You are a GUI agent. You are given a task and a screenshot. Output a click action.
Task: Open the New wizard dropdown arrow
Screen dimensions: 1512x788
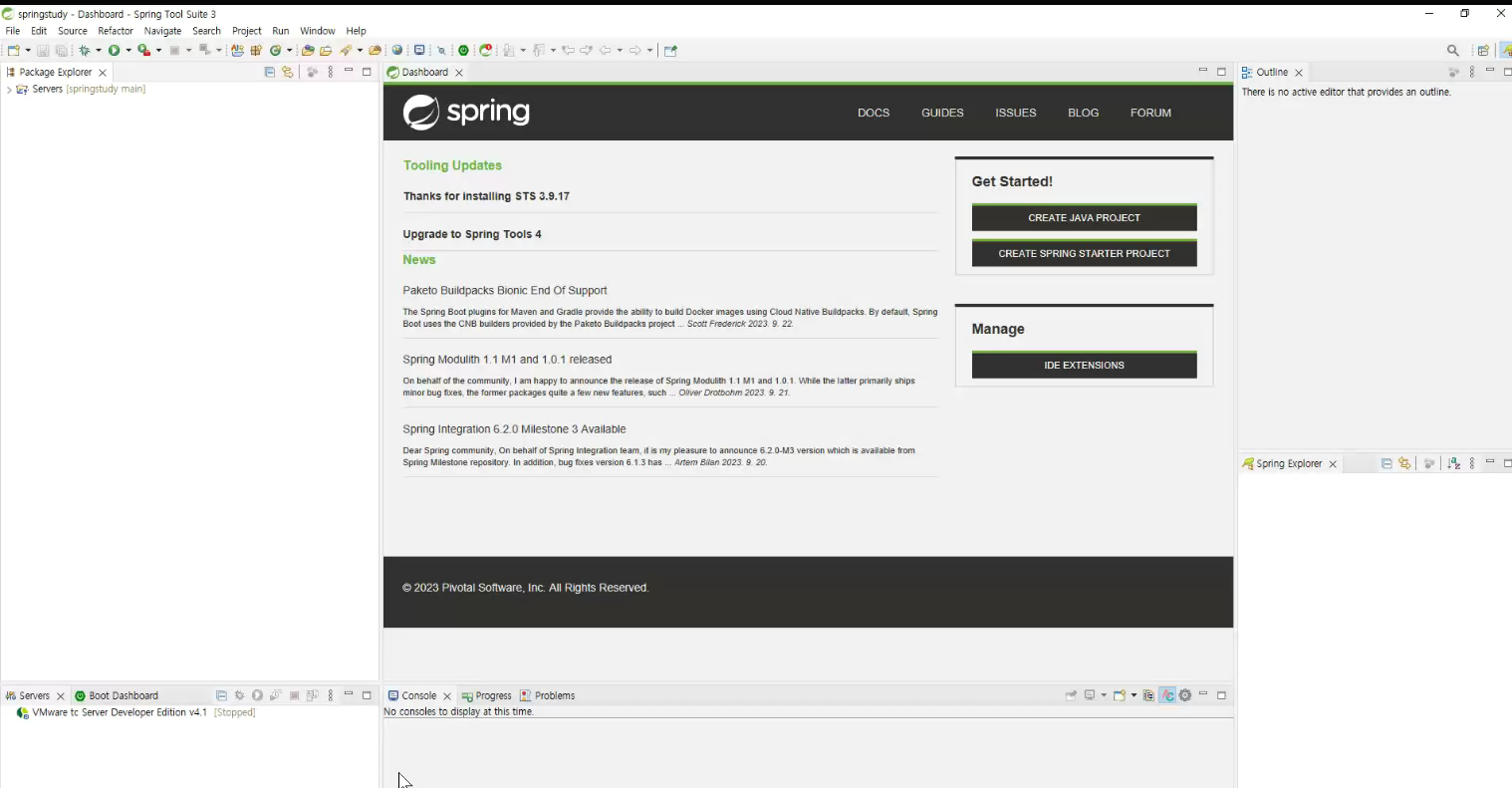(x=28, y=50)
